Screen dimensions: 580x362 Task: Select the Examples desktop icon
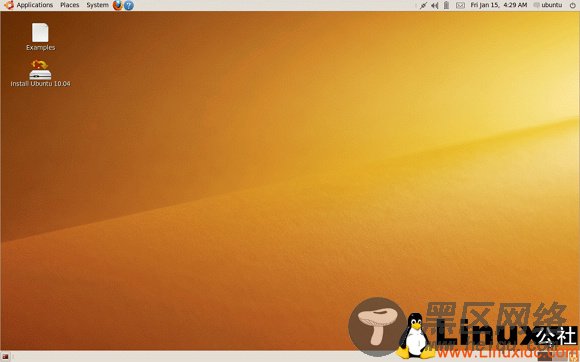[x=40, y=37]
